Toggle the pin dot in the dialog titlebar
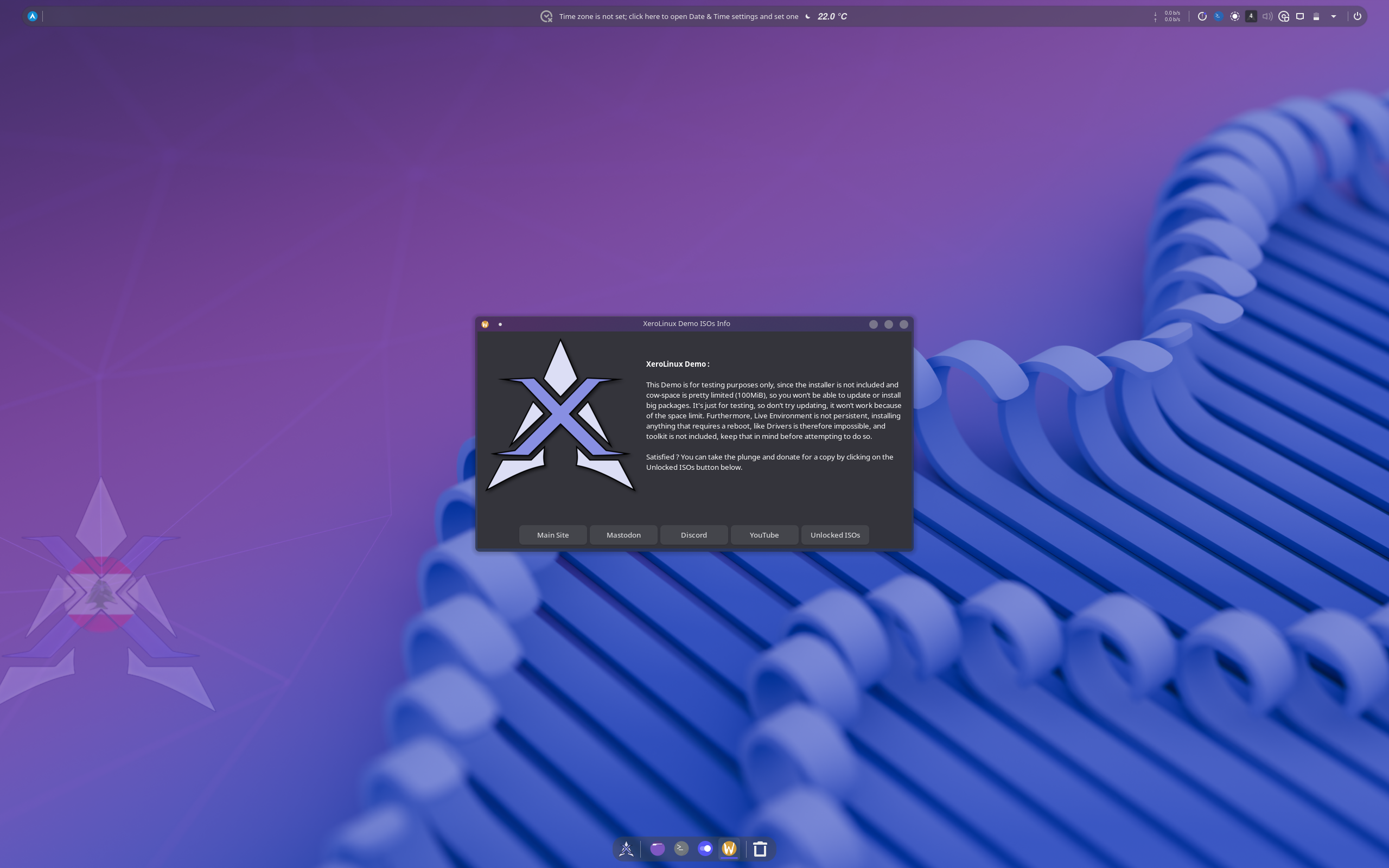This screenshot has height=868, width=1389. pyautogui.click(x=500, y=324)
